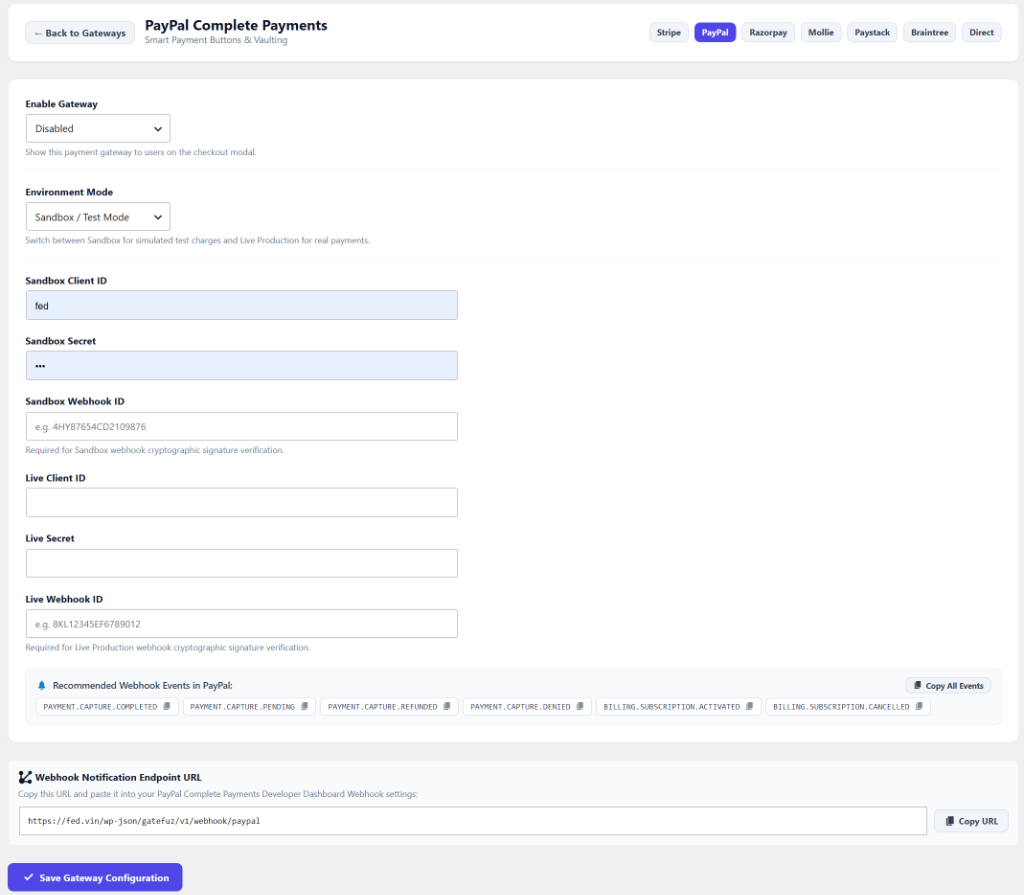Copy PAYMENT.CAPTURE.COMPLETED event icon
The image size is (1024, 895).
coord(167,706)
